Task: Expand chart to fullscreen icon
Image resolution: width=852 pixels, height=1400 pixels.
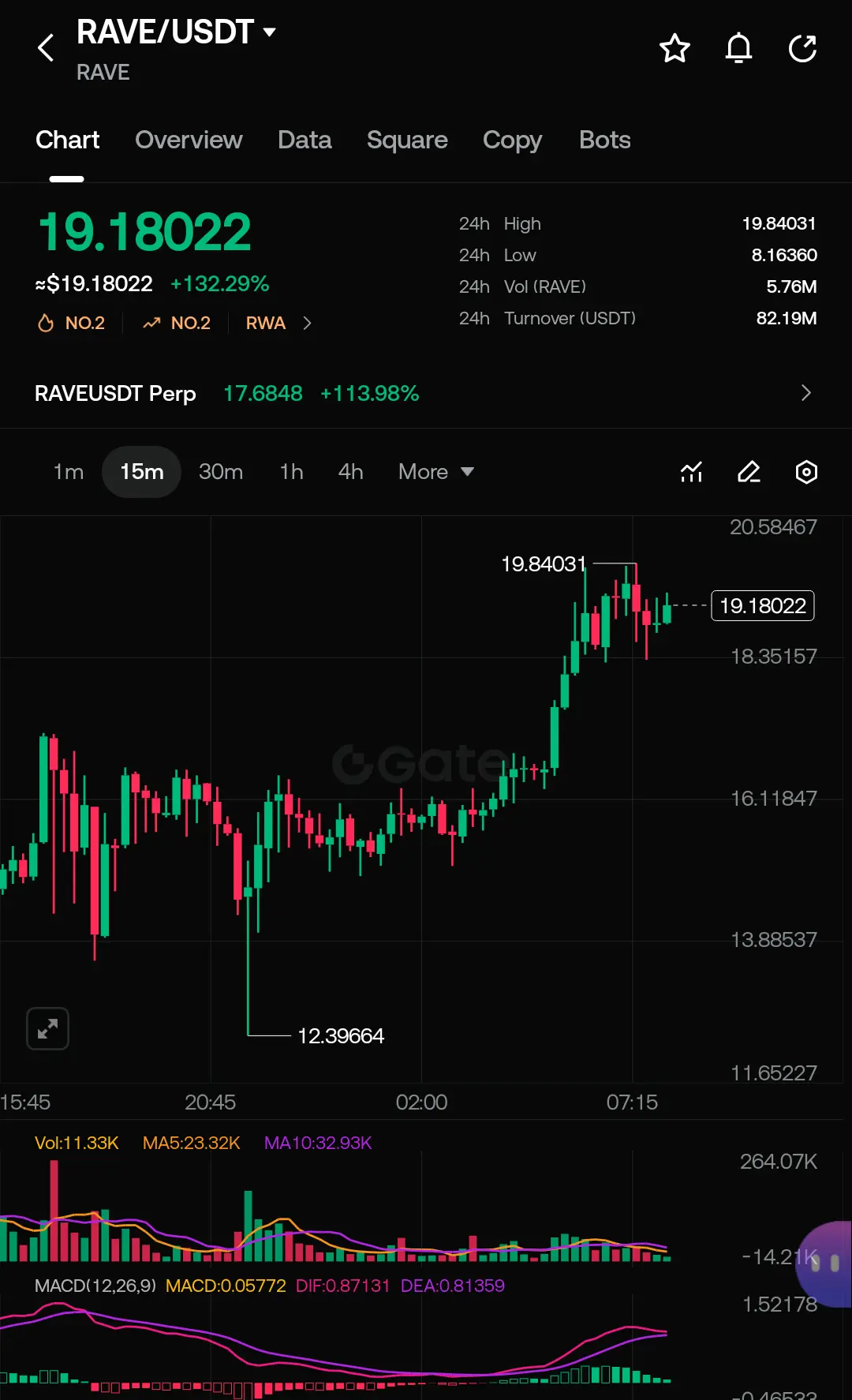Action: pos(48,1028)
